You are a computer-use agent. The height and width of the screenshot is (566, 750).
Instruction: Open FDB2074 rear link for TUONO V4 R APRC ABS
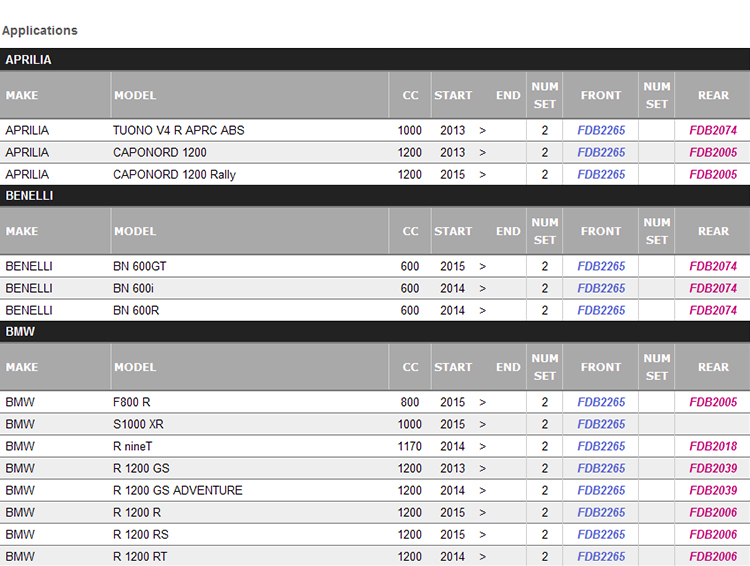tap(713, 130)
